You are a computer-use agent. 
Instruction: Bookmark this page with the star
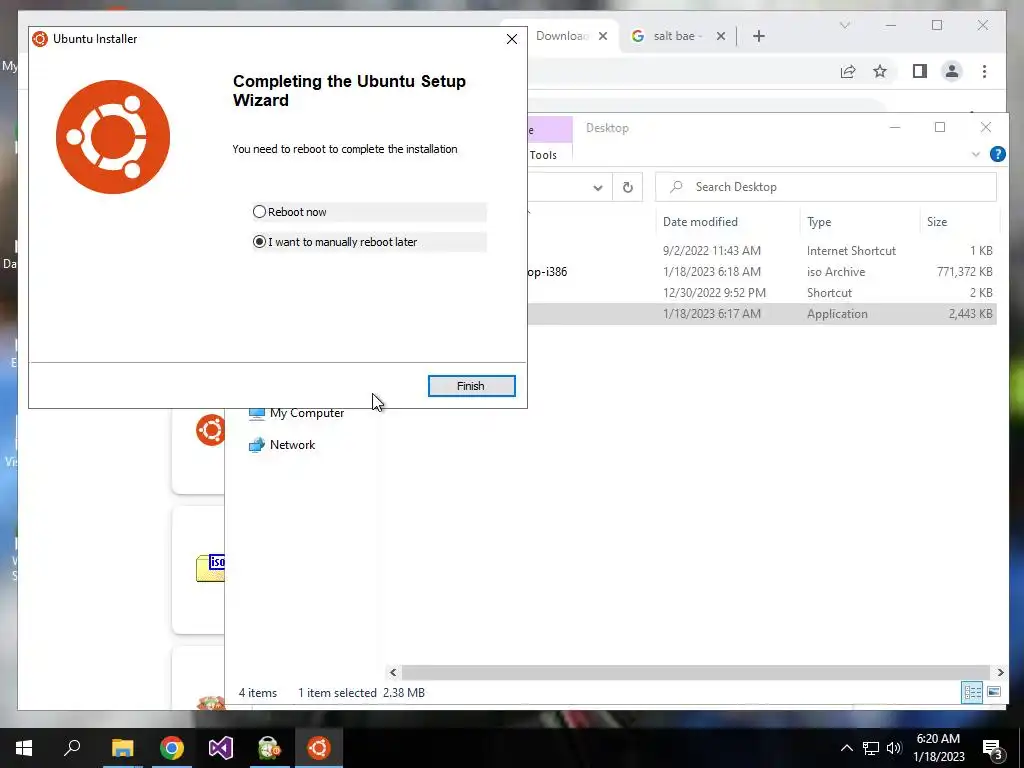[880, 71]
